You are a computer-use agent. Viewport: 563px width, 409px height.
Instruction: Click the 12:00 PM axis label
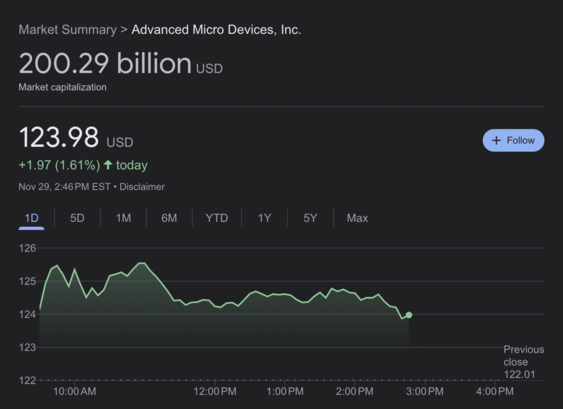tap(215, 391)
